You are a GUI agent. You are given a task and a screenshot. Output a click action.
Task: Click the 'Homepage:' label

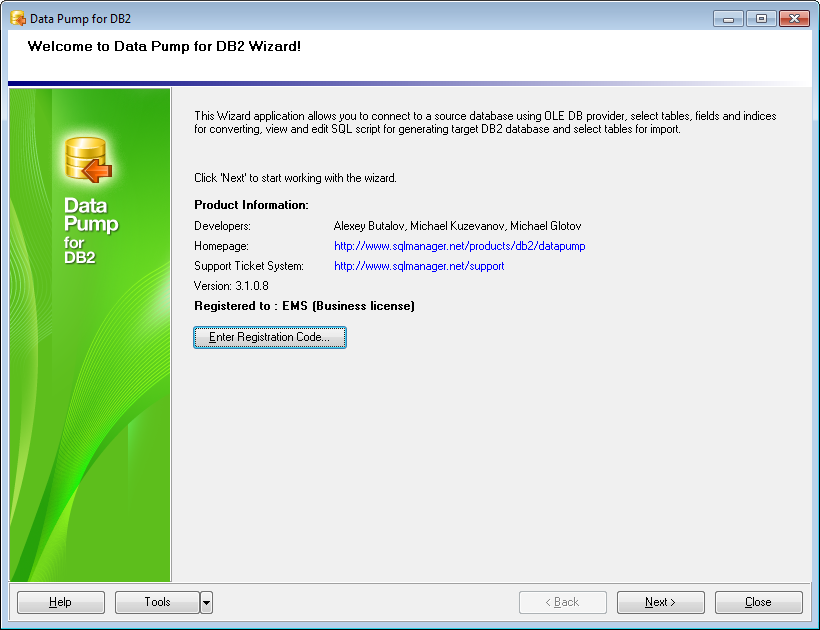(221, 246)
